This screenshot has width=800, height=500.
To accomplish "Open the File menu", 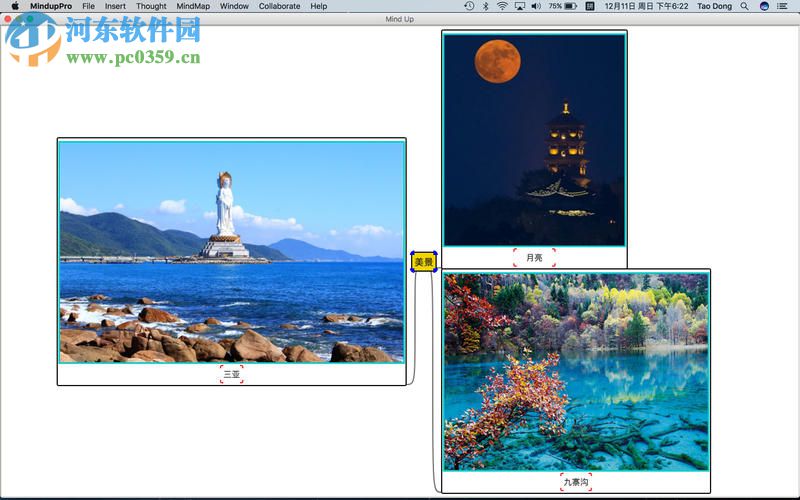I will [88, 6].
